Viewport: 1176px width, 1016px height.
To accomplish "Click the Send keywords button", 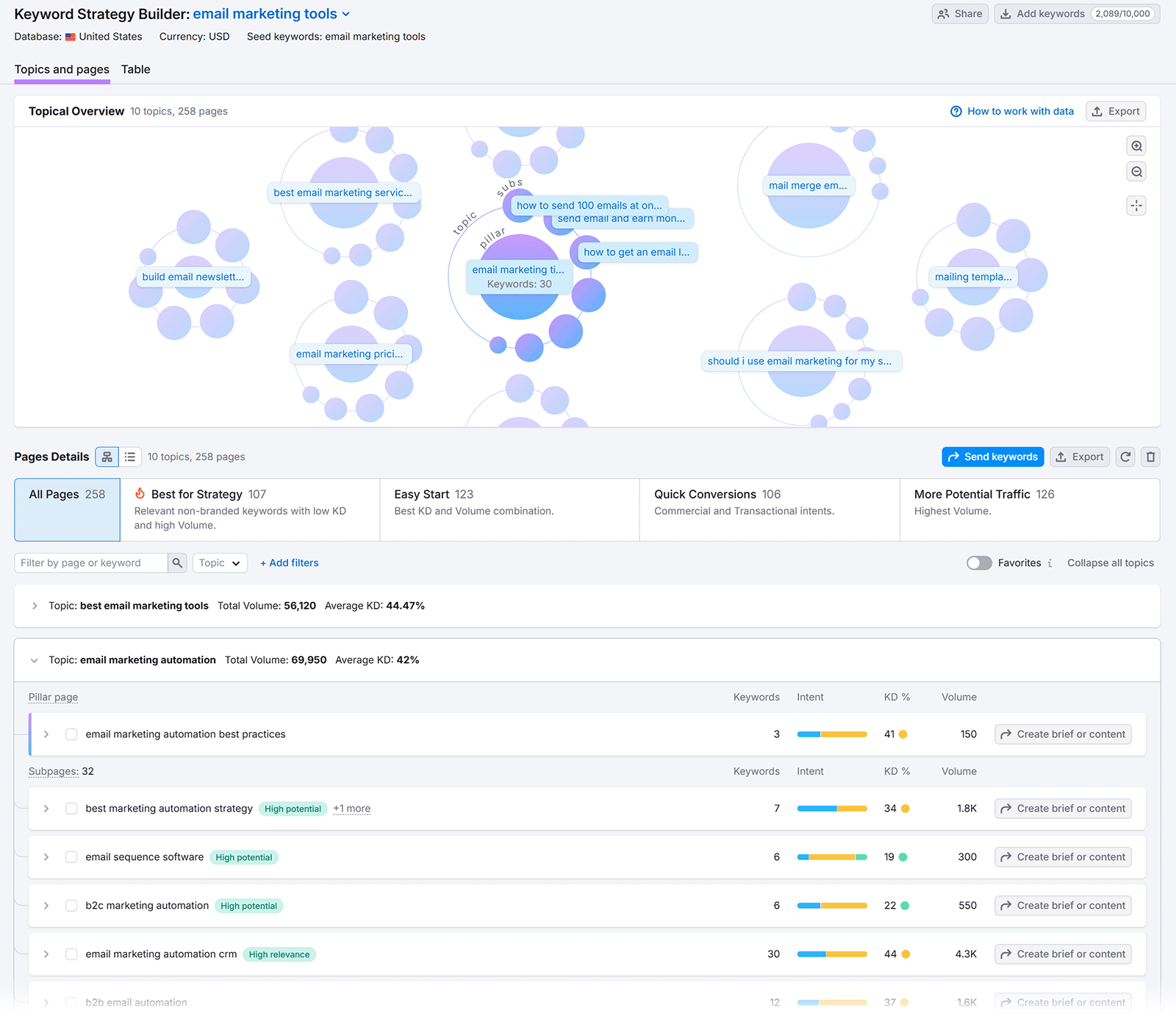I will (992, 457).
